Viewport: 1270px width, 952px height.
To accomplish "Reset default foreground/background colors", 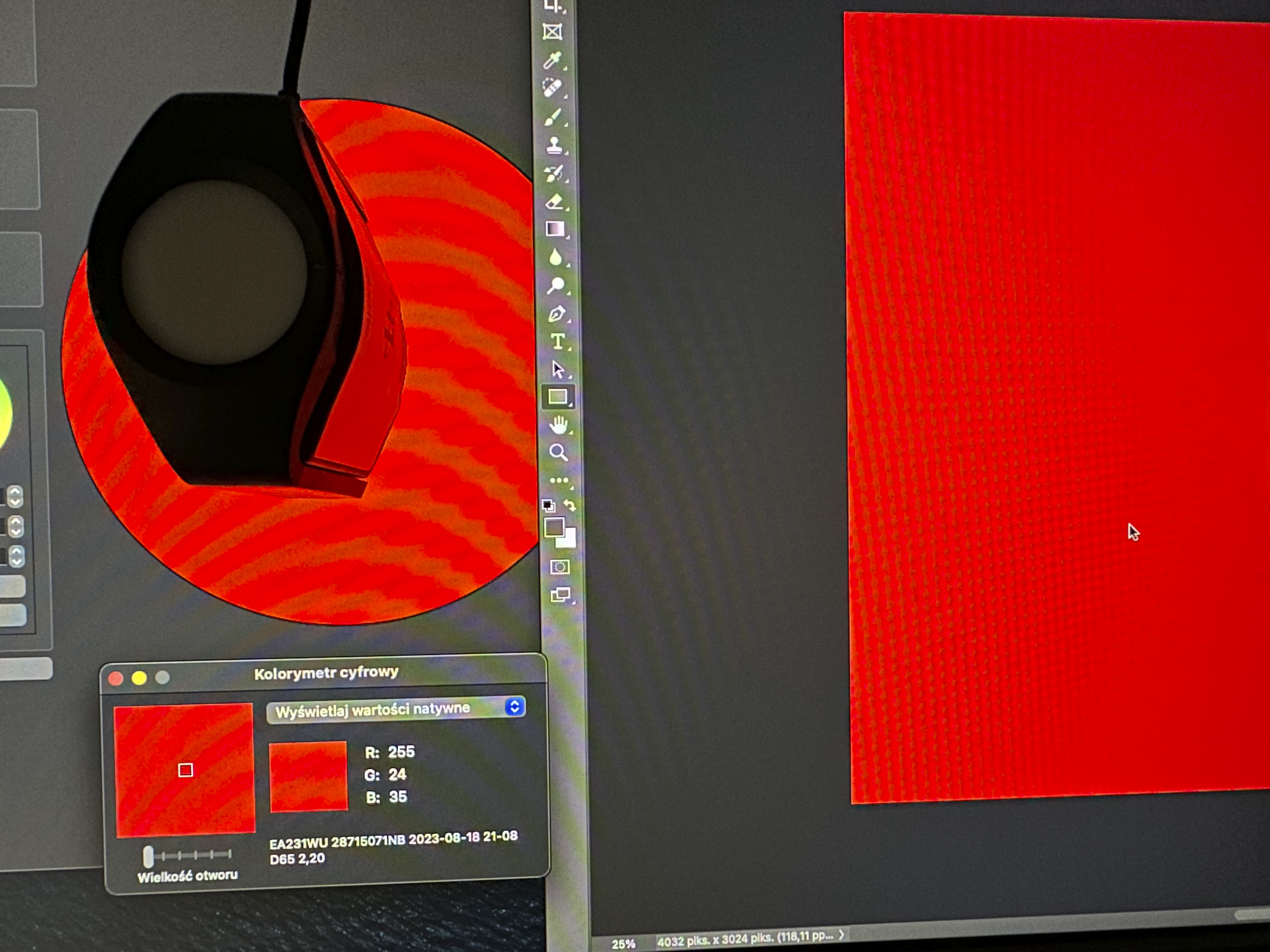I will (548, 506).
